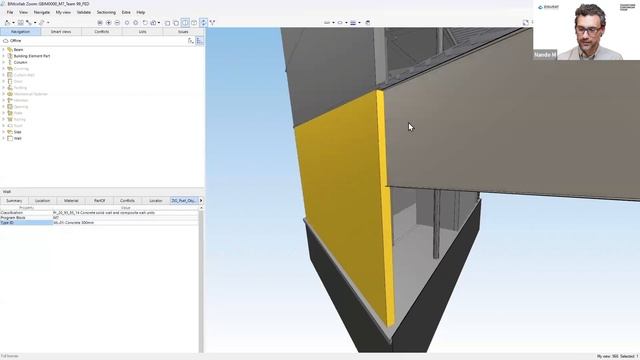Click the presenter webcam thumbnail
640x360 pixels.
pos(587,30)
